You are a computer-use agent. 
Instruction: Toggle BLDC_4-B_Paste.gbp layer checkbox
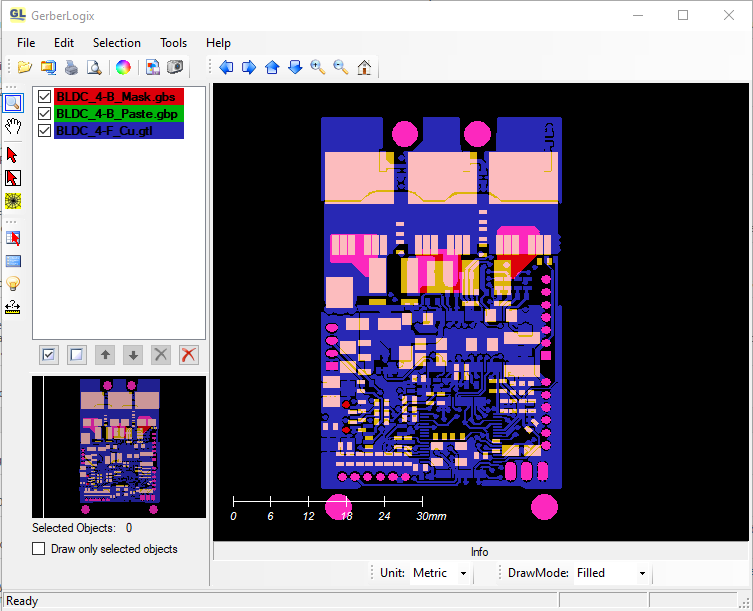point(44,114)
